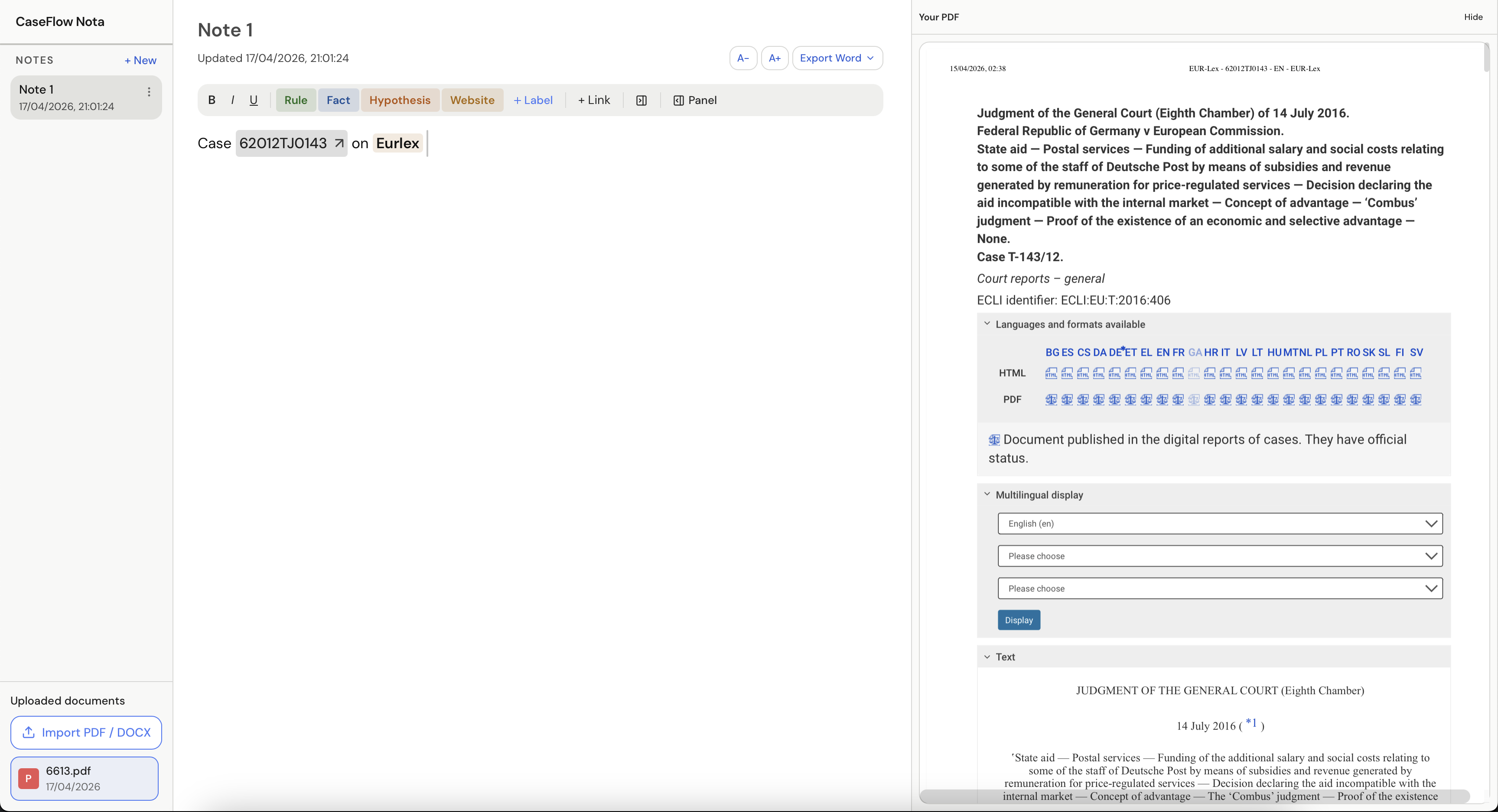Screen dimensions: 1498x812
Task: Create a new note with + New
Action: (x=140, y=60)
